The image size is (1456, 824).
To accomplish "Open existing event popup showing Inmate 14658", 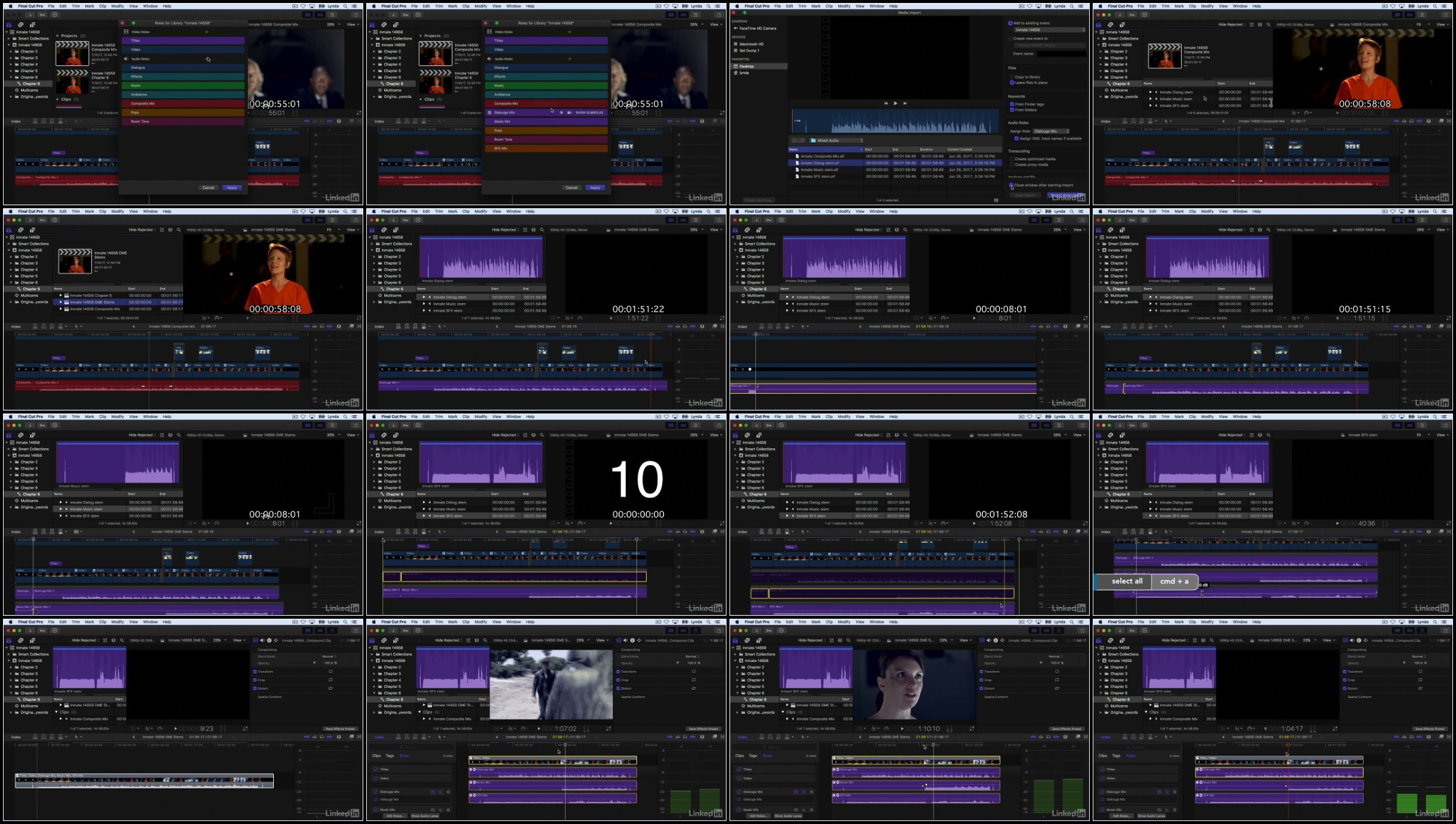I will point(1049,29).
